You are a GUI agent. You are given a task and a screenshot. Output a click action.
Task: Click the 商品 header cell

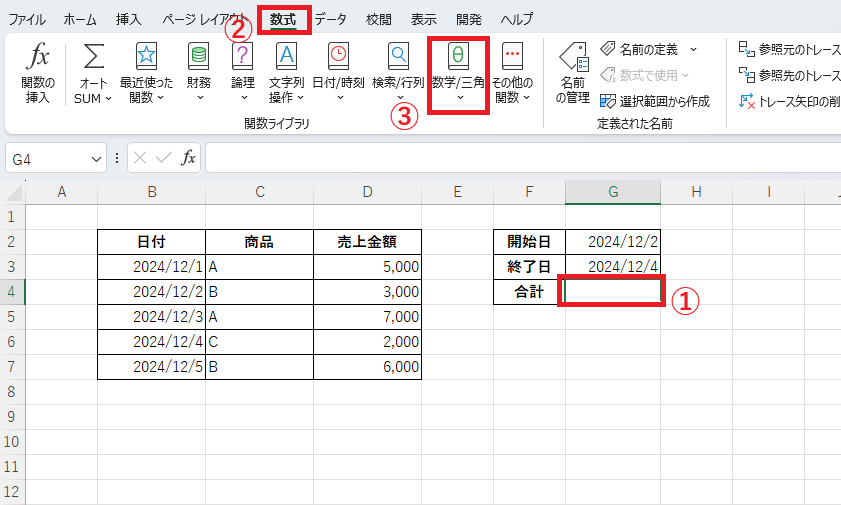(x=260, y=242)
